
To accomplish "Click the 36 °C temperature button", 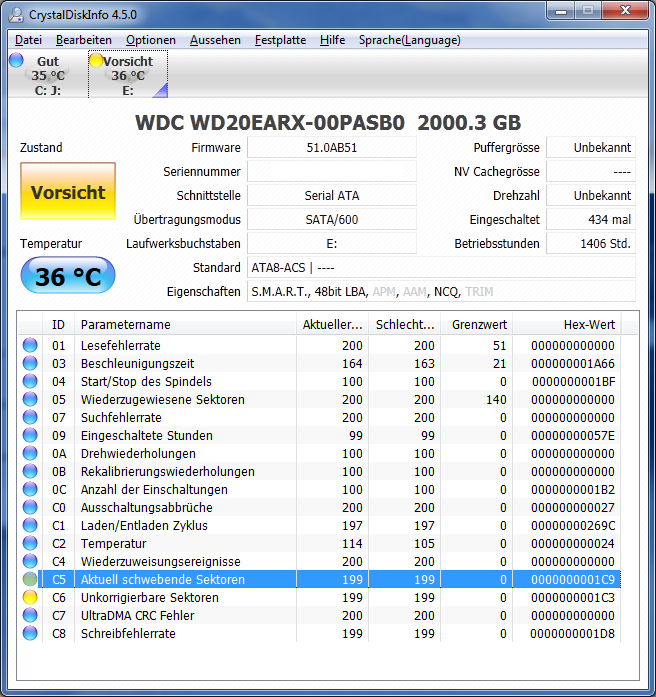I will click(68, 276).
